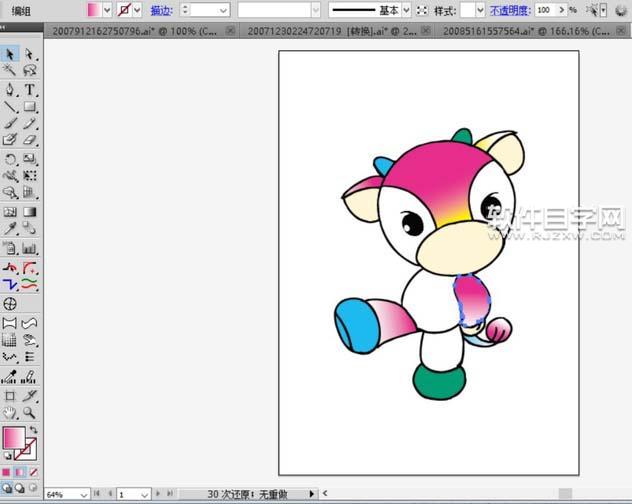Select the Pen tool
632x504 pixels.
(x=10, y=89)
